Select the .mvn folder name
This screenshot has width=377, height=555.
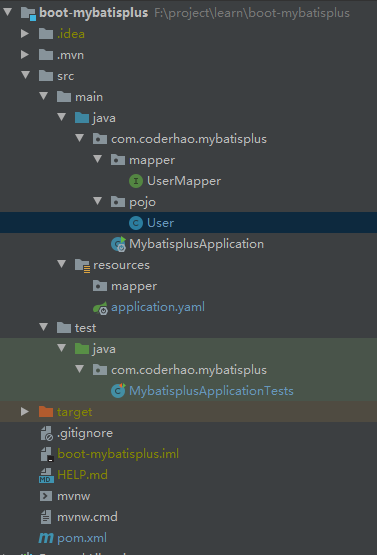(70, 55)
